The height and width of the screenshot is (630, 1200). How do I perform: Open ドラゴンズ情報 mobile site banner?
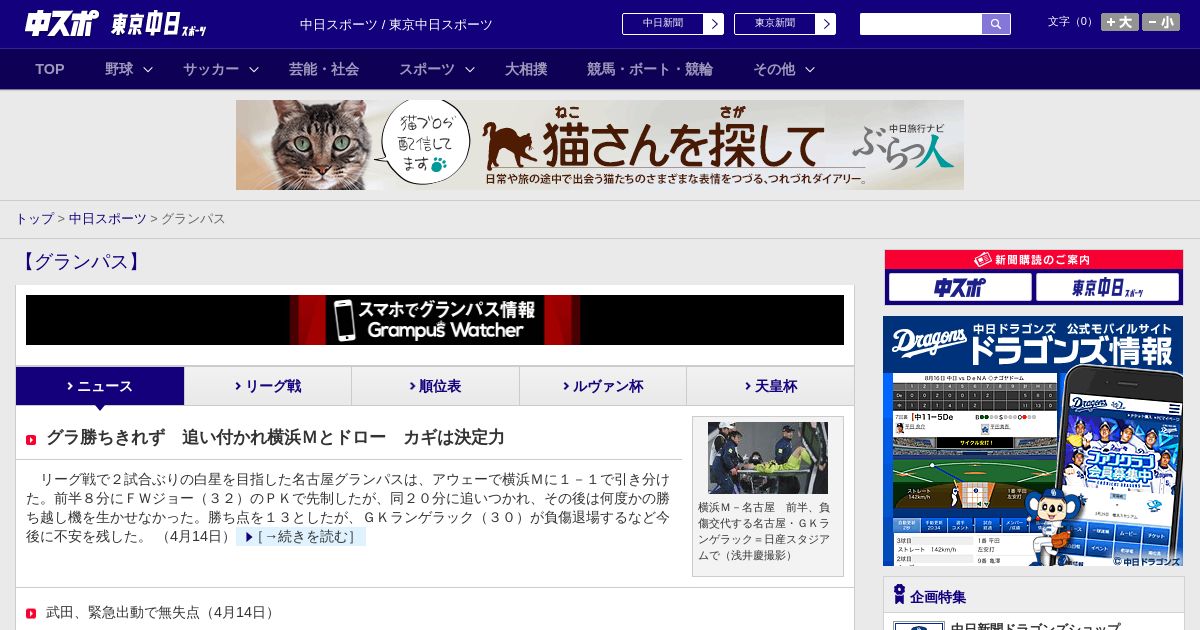click(x=1033, y=441)
